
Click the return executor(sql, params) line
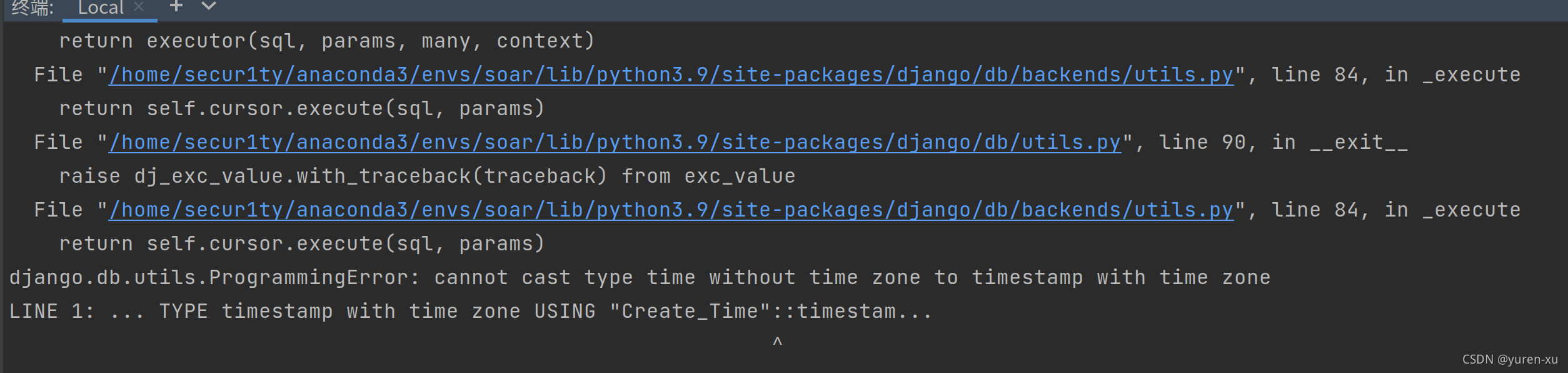point(325,40)
